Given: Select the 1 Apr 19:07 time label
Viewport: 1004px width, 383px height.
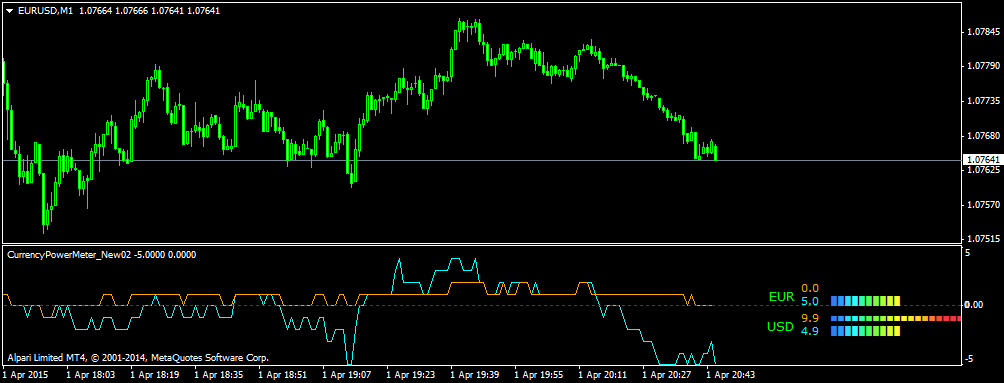Looking at the screenshot, I should coord(347,374).
